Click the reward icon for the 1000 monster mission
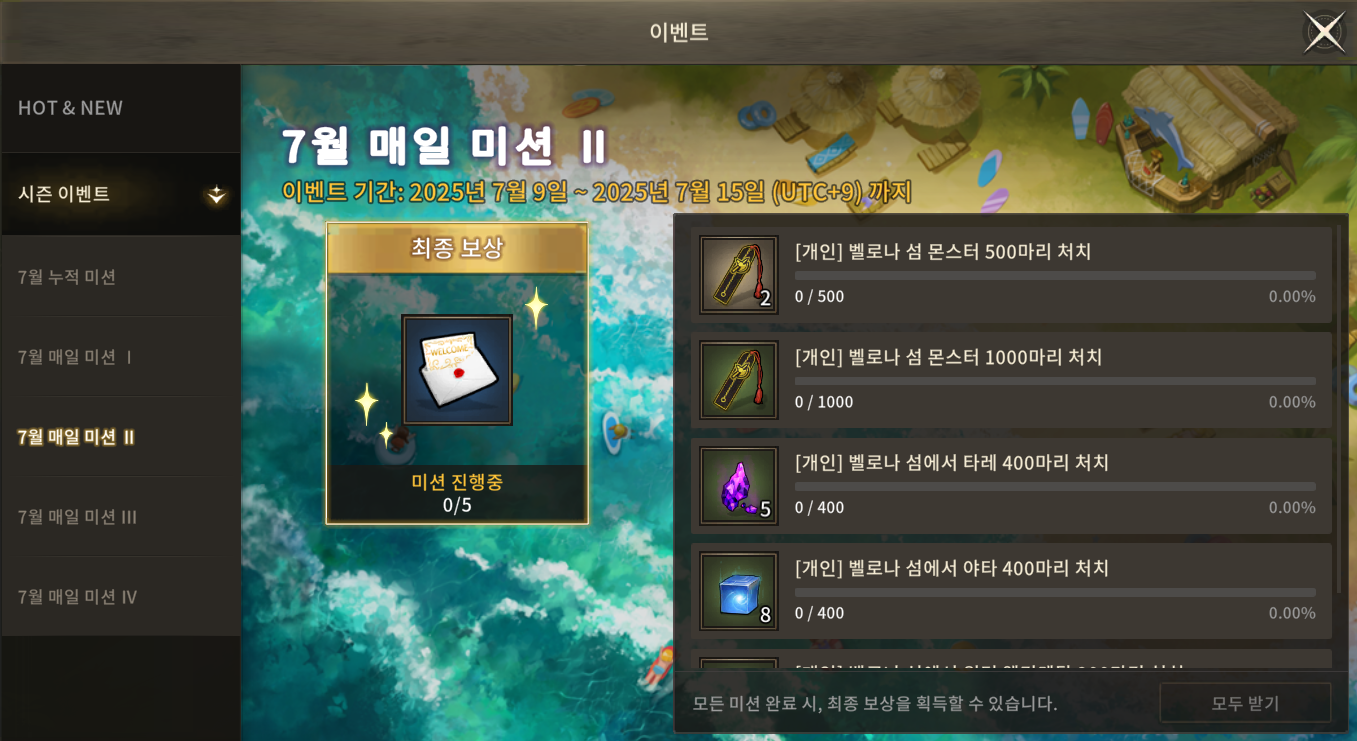Image resolution: width=1357 pixels, height=741 pixels. pyautogui.click(x=739, y=380)
